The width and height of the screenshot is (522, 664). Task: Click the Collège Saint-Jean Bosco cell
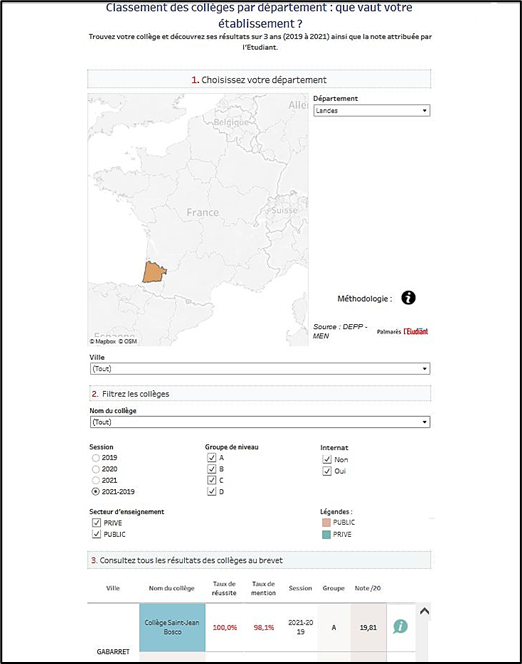(172, 627)
